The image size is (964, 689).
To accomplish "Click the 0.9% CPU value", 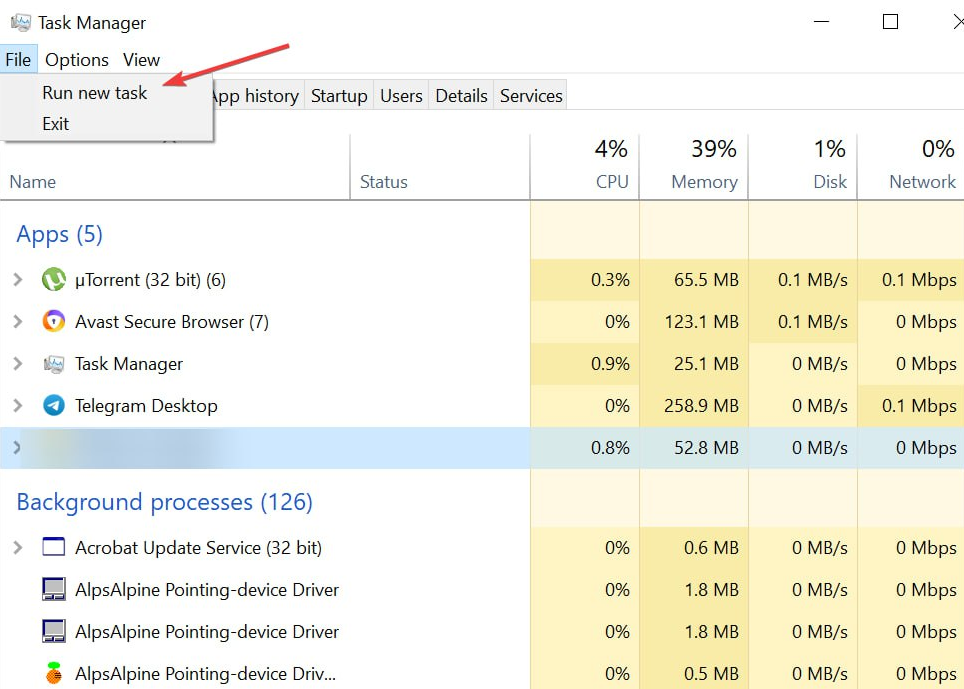I will [610, 364].
